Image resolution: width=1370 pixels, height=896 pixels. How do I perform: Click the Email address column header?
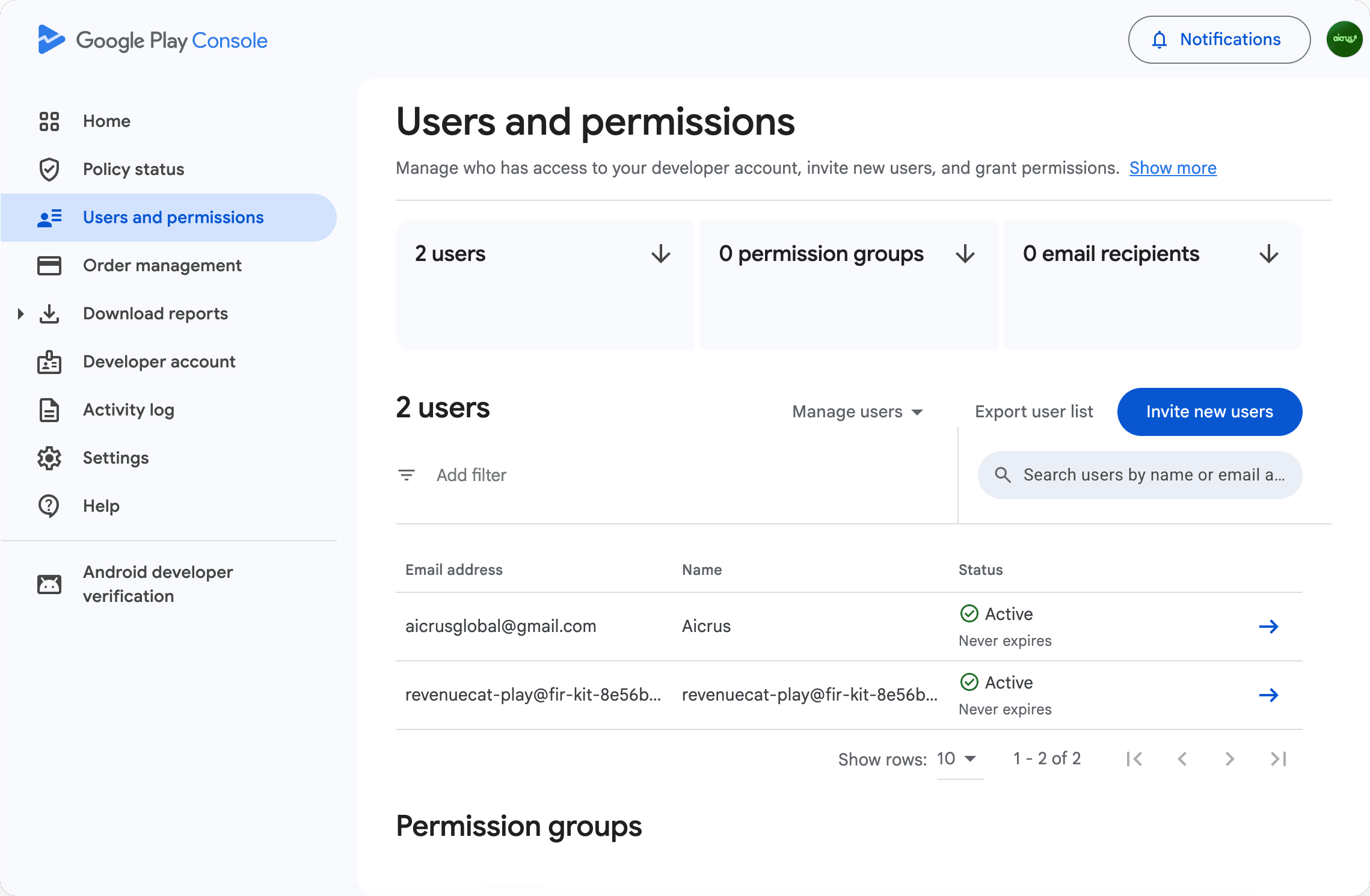pos(454,569)
